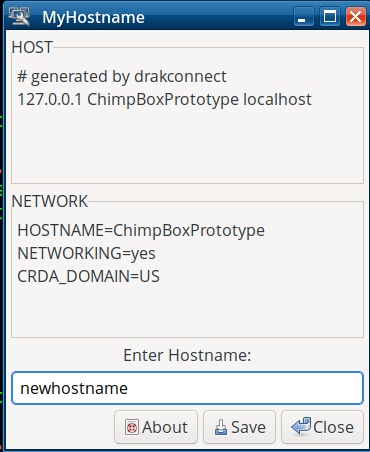Screen dimensions: 370x452
Task: Close the window with the red X
Action: pos(355,17)
